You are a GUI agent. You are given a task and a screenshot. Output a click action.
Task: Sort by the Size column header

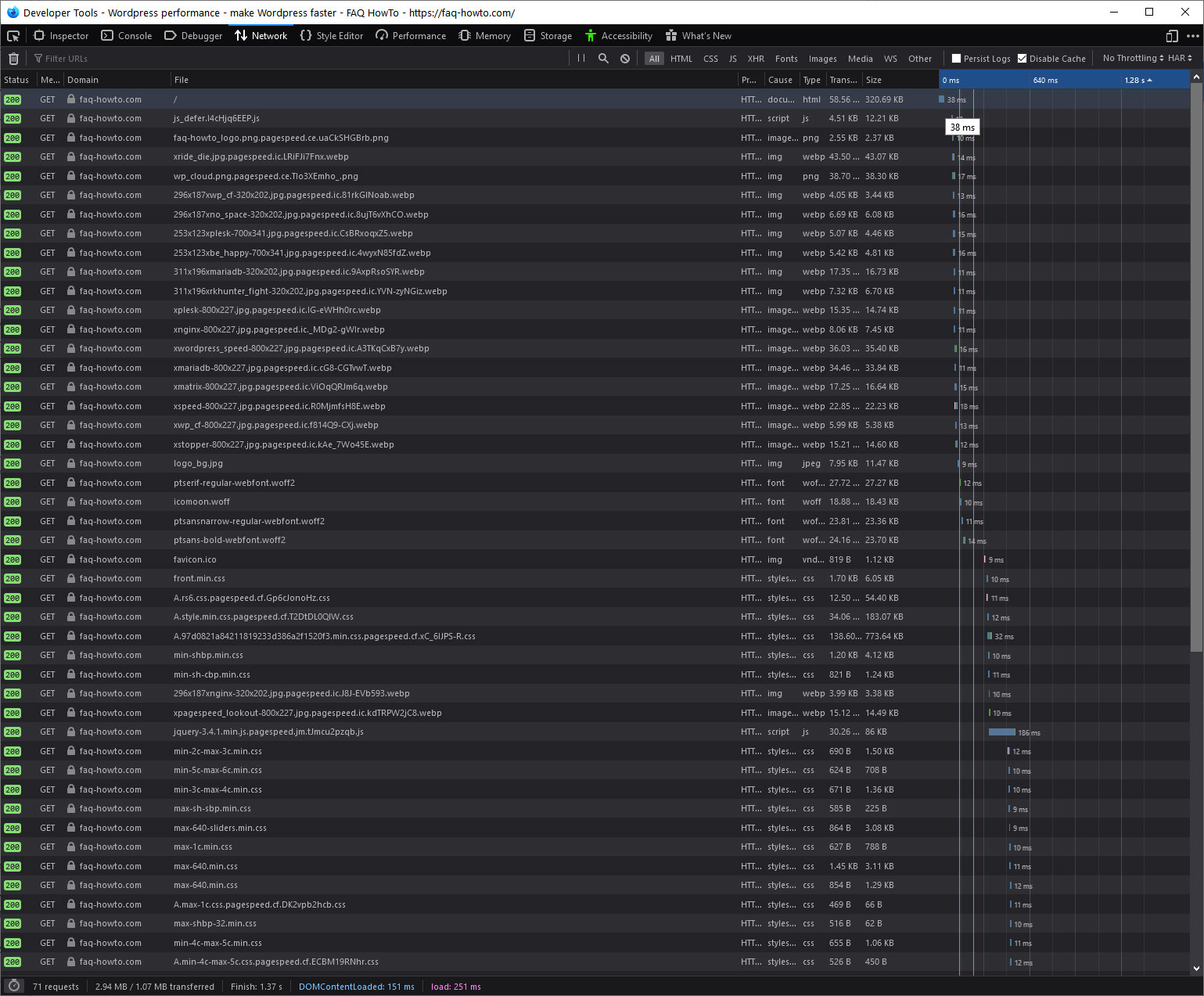coord(900,80)
